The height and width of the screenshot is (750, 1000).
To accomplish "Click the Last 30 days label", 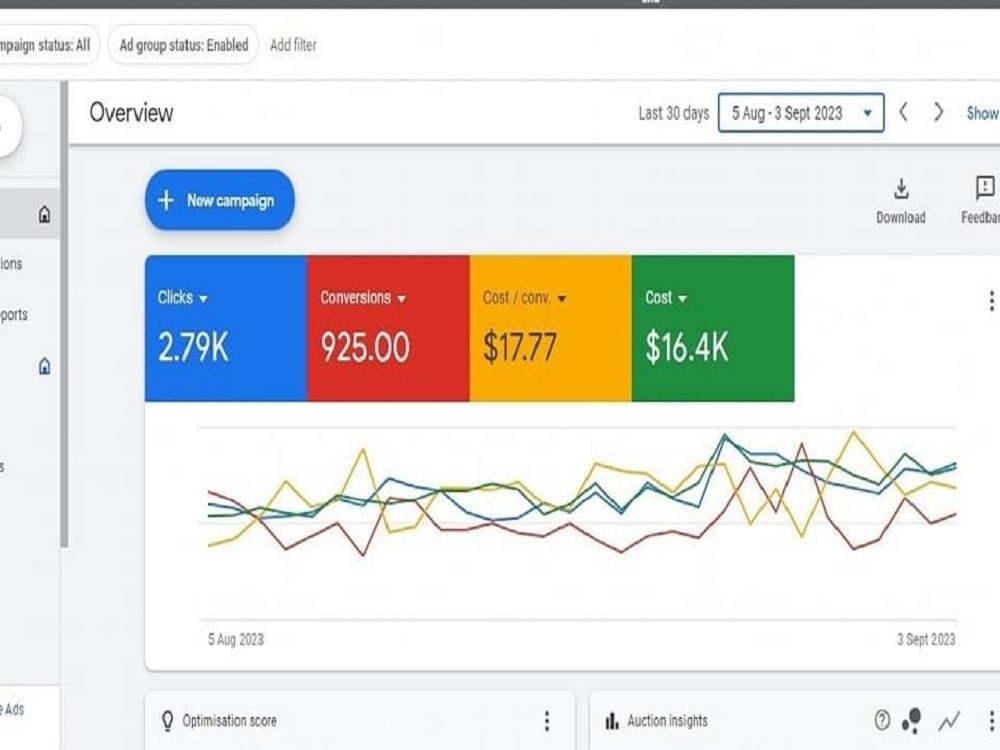I will pyautogui.click(x=673, y=114).
